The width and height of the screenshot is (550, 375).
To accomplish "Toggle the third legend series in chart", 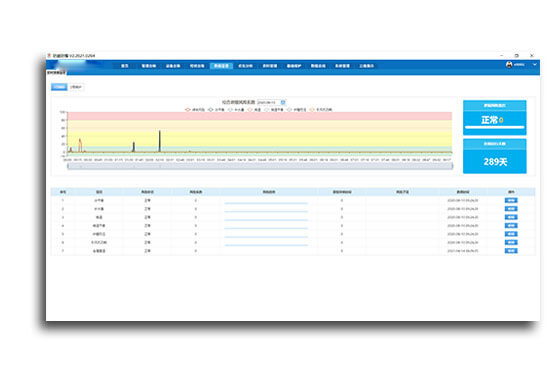I will pos(236,110).
